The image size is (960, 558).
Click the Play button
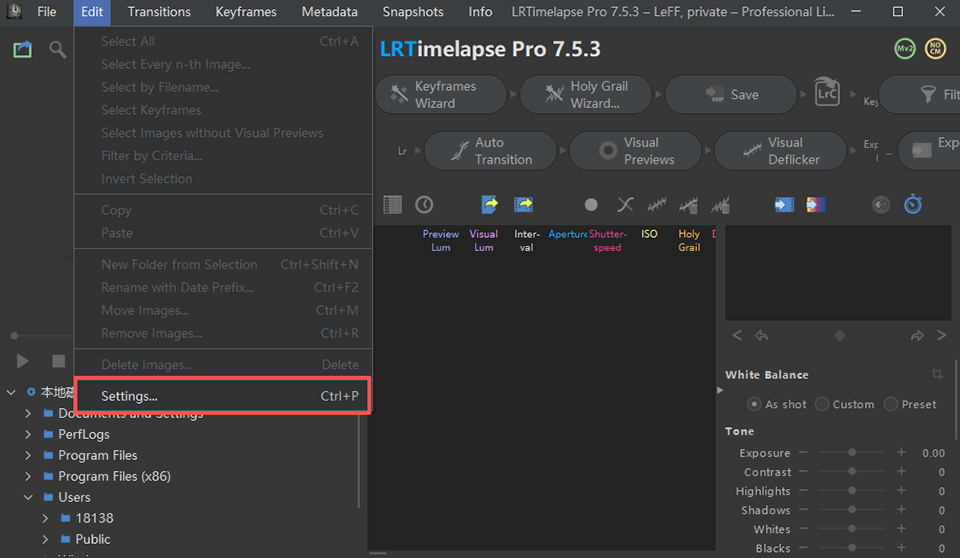coord(23,361)
